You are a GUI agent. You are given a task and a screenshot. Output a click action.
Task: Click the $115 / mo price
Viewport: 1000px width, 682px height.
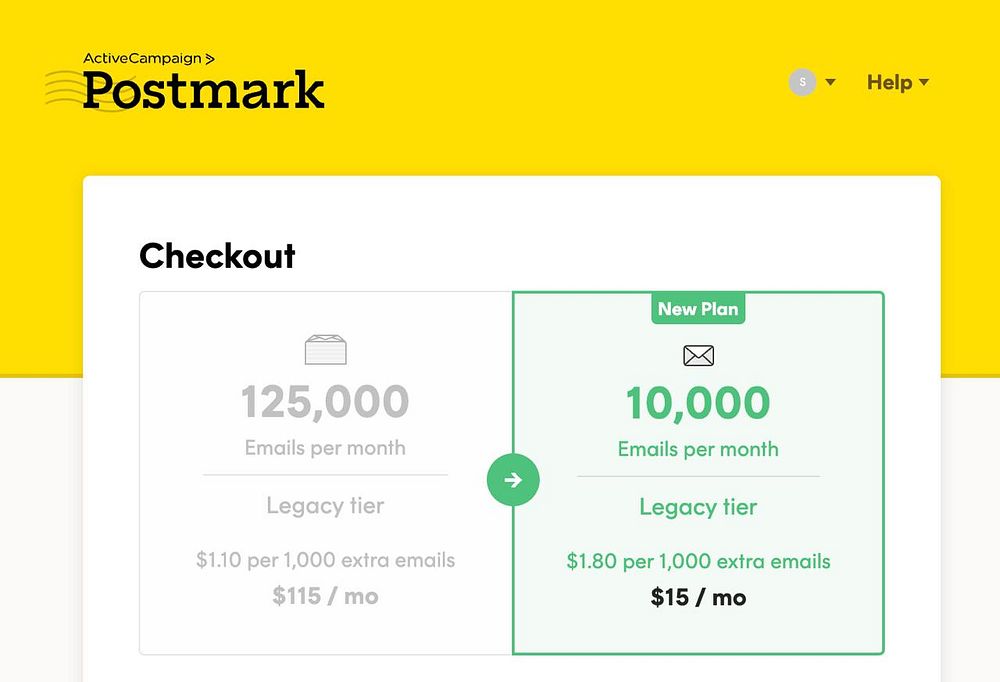point(325,596)
